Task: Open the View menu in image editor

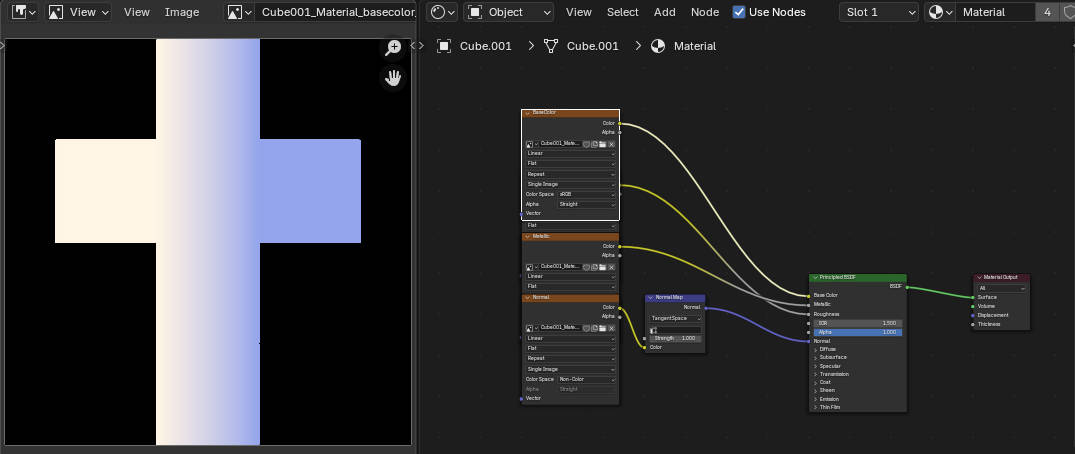Action: pos(136,12)
